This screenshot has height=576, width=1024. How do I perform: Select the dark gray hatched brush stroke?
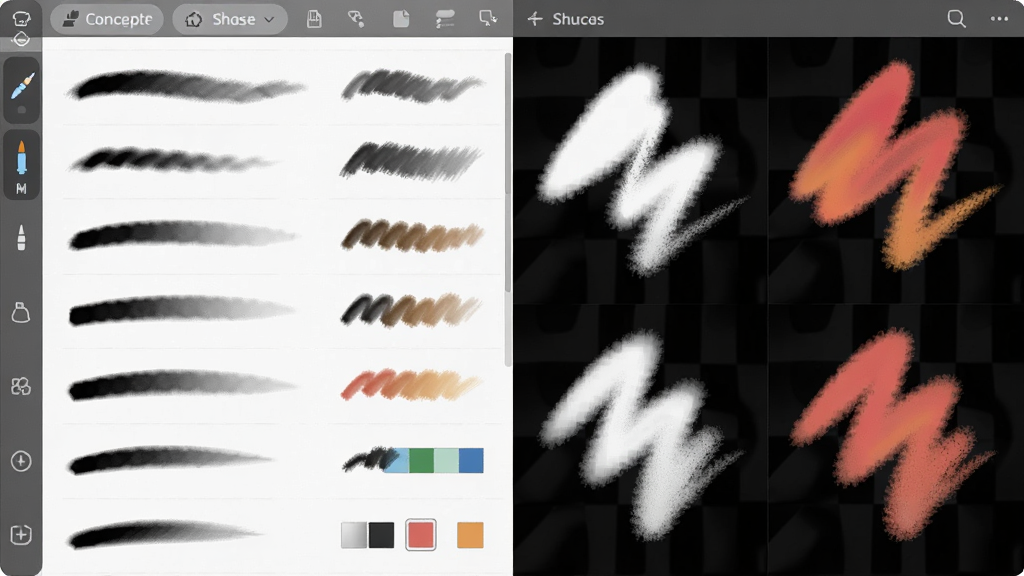pos(411,161)
